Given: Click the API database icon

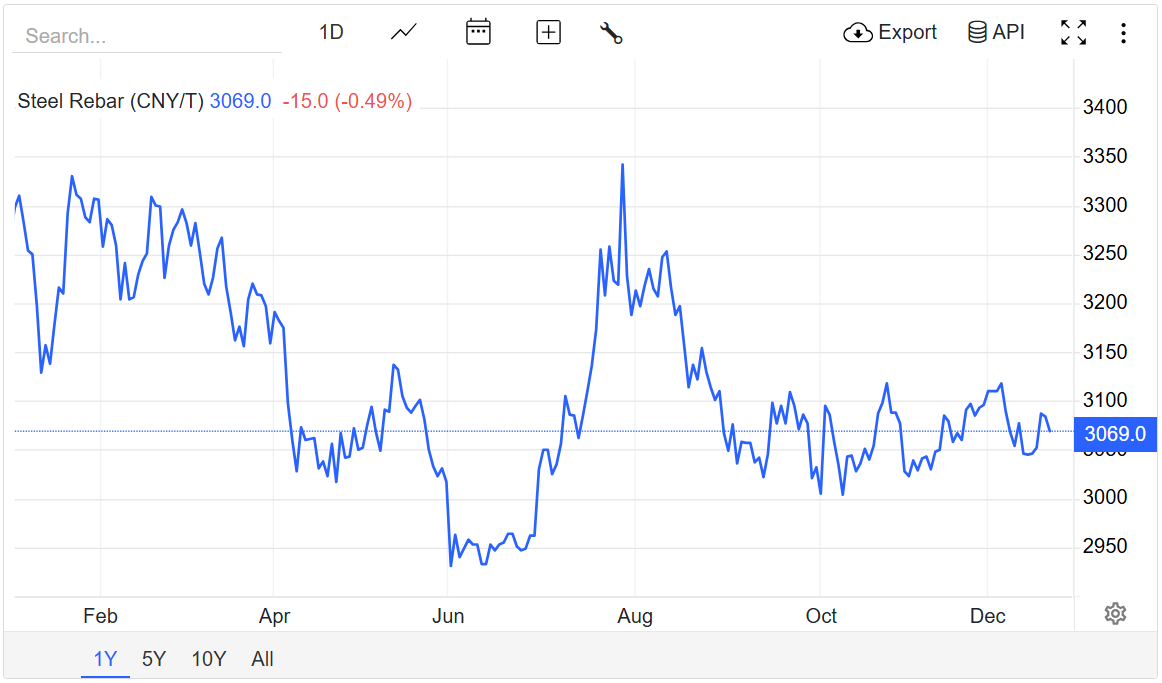Looking at the screenshot, I should (977, 33).
